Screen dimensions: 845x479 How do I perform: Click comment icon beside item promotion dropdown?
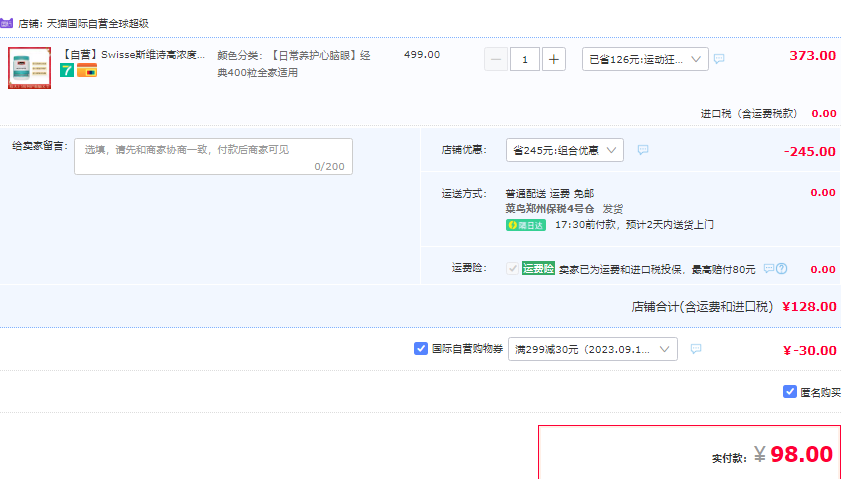(719, 58)
